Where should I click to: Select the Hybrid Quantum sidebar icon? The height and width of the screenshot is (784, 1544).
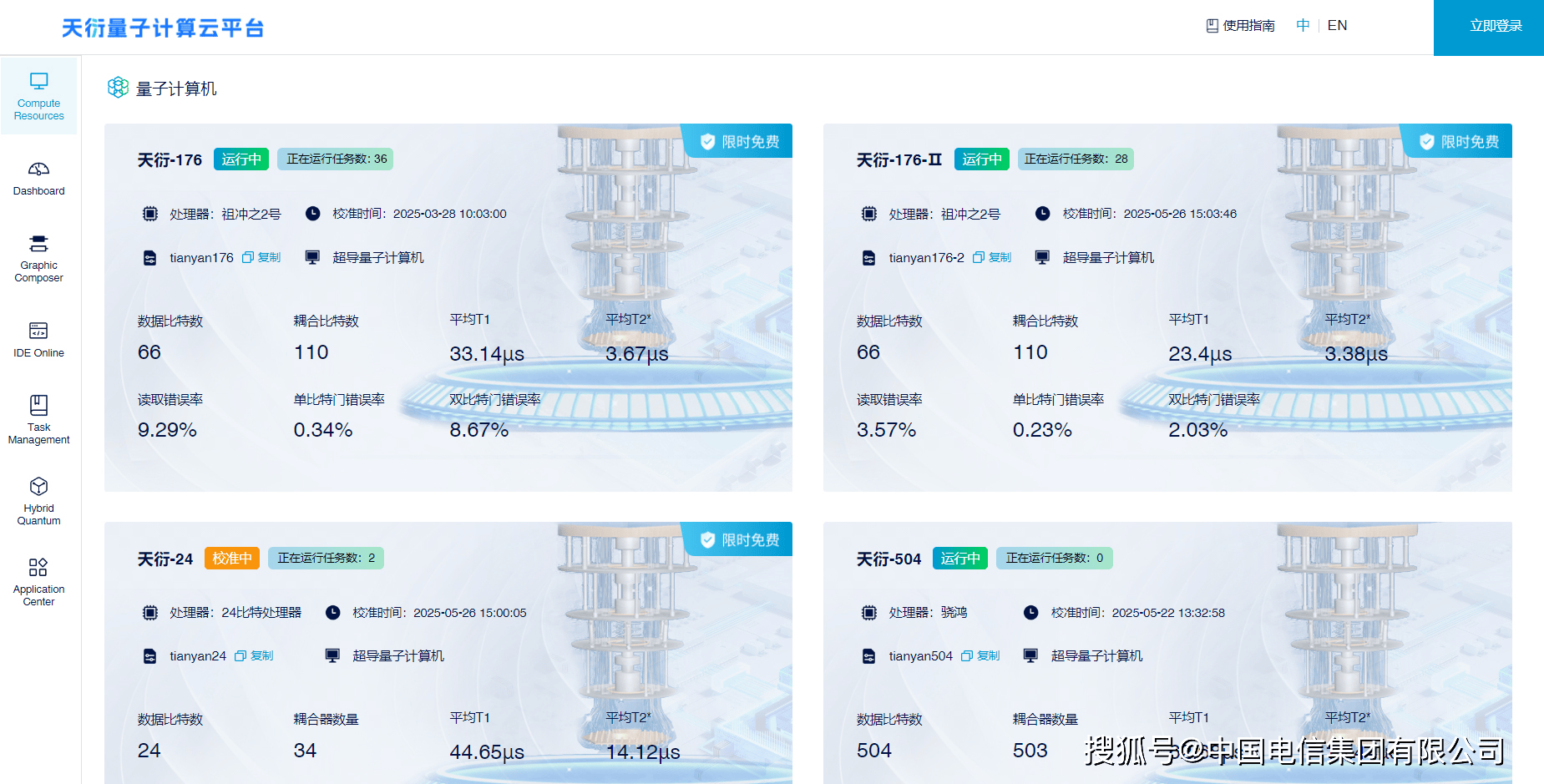38,500
